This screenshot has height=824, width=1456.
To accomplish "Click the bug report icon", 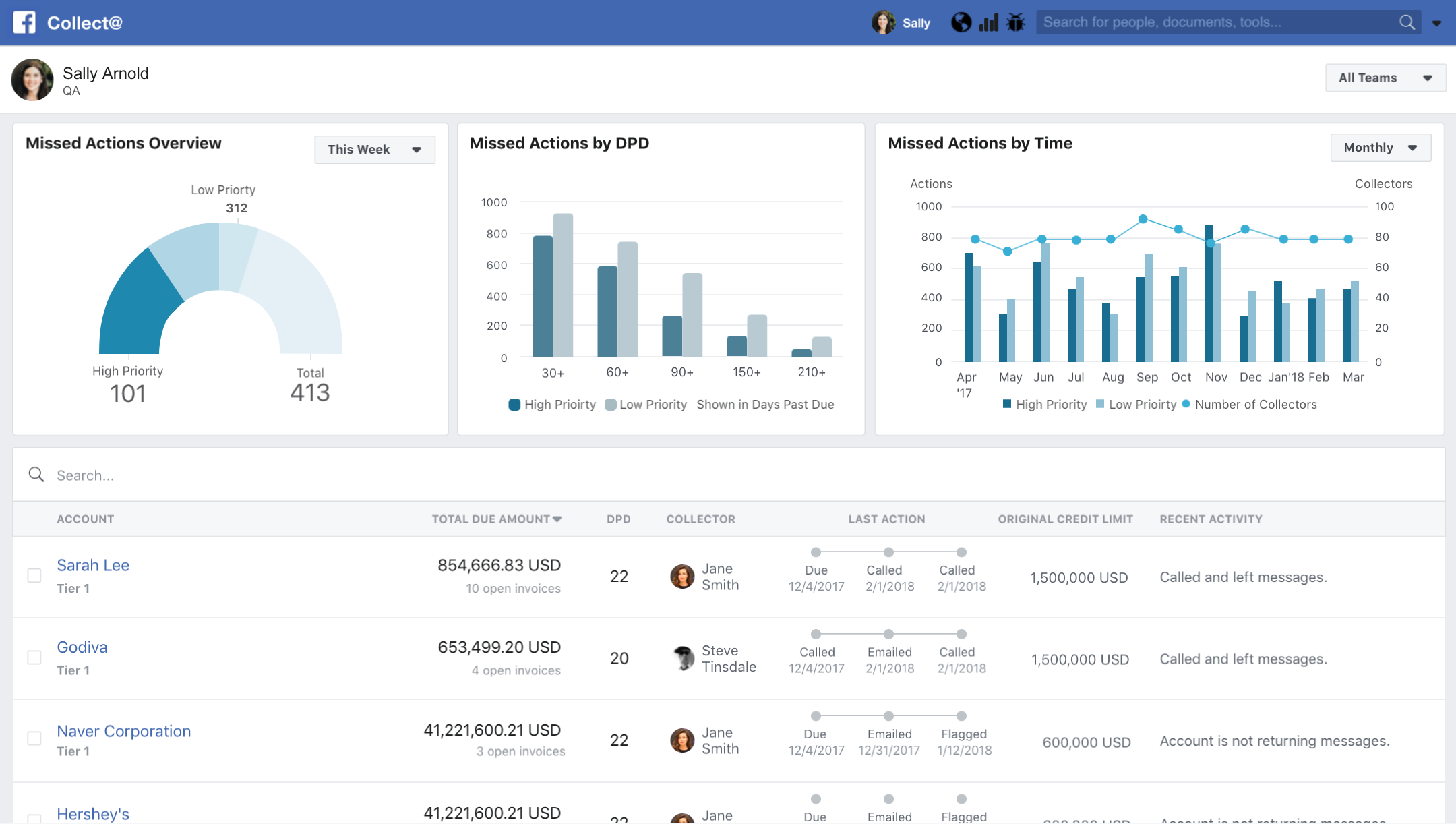I will pos(1015,22).
